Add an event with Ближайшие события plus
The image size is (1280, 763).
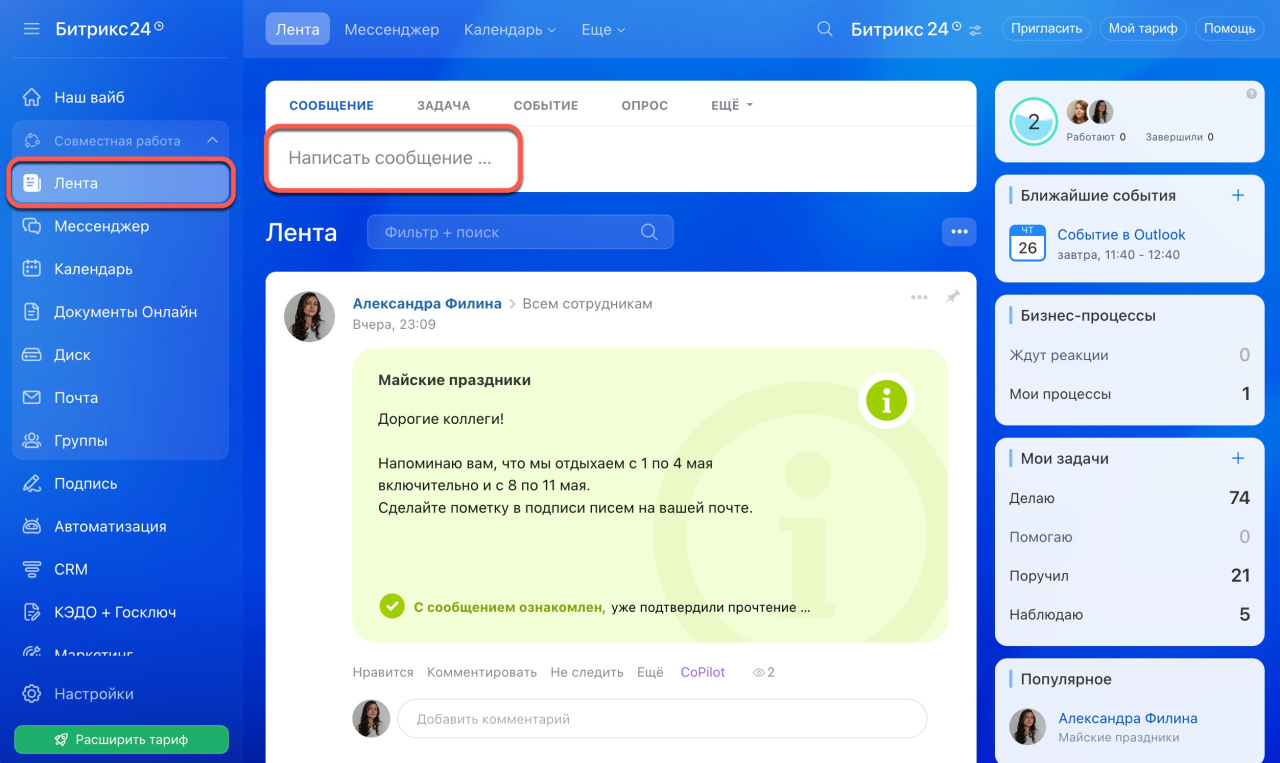[1238, 195]
